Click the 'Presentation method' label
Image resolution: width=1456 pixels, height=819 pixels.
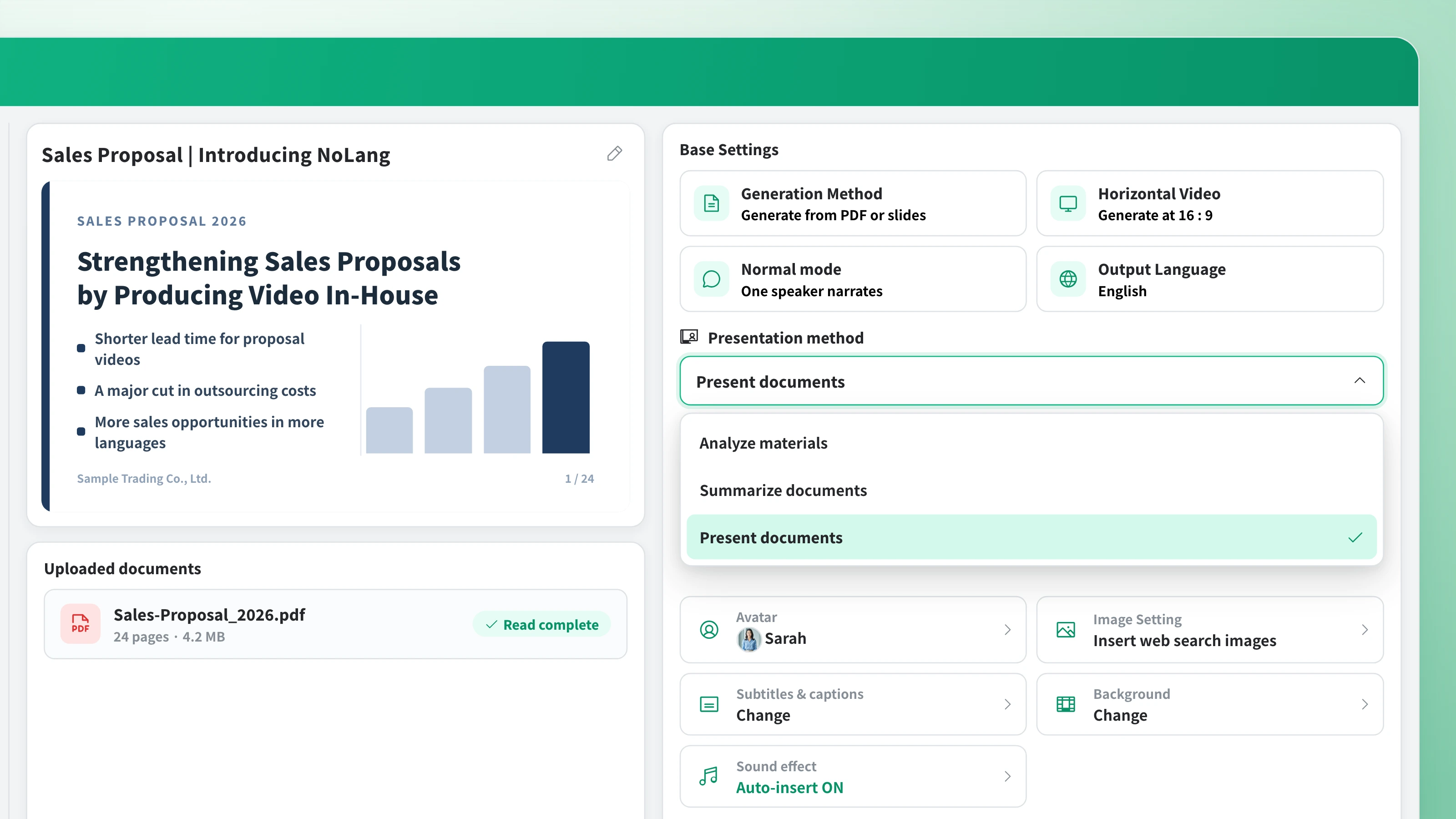point(786,338)
